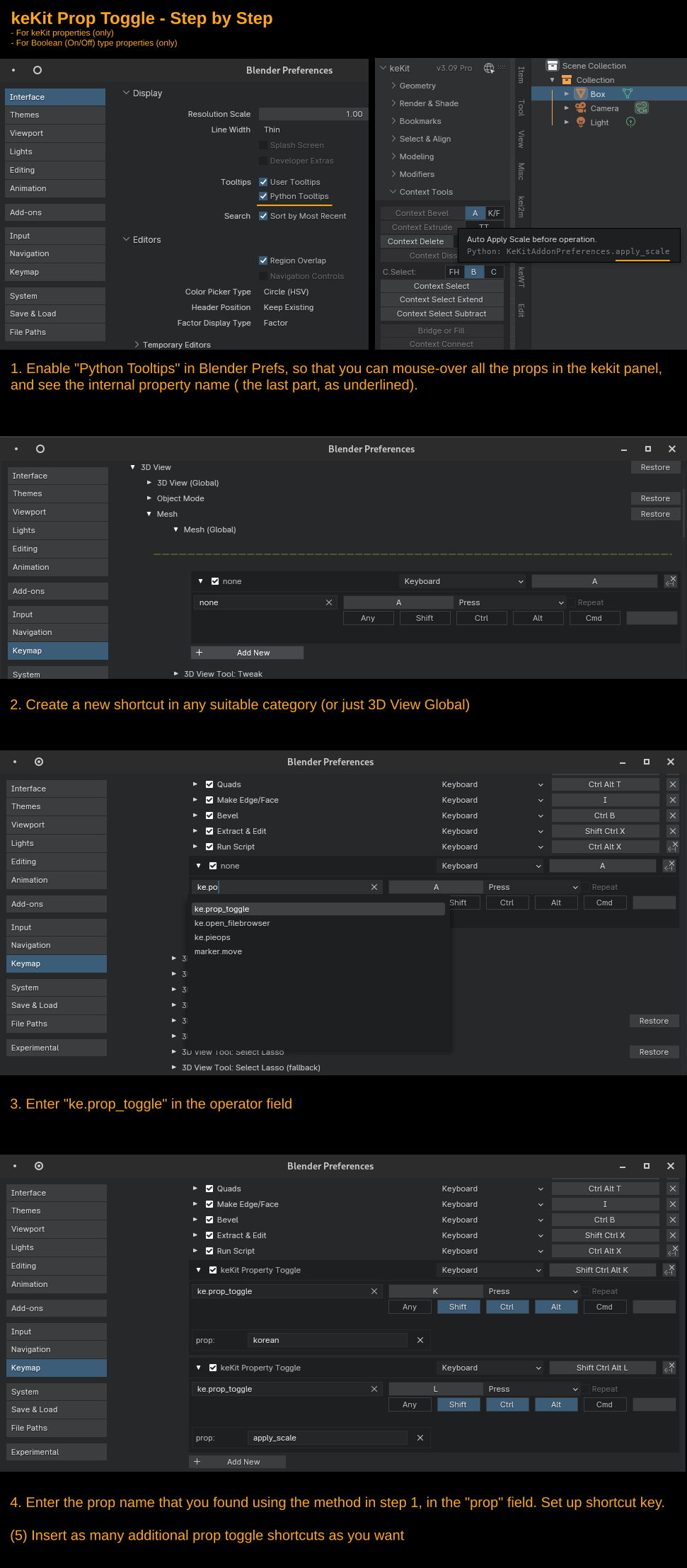This screenshot has width=687, height=1568.
Task: Open the Item sidebar tab
Action: point(521,74)
